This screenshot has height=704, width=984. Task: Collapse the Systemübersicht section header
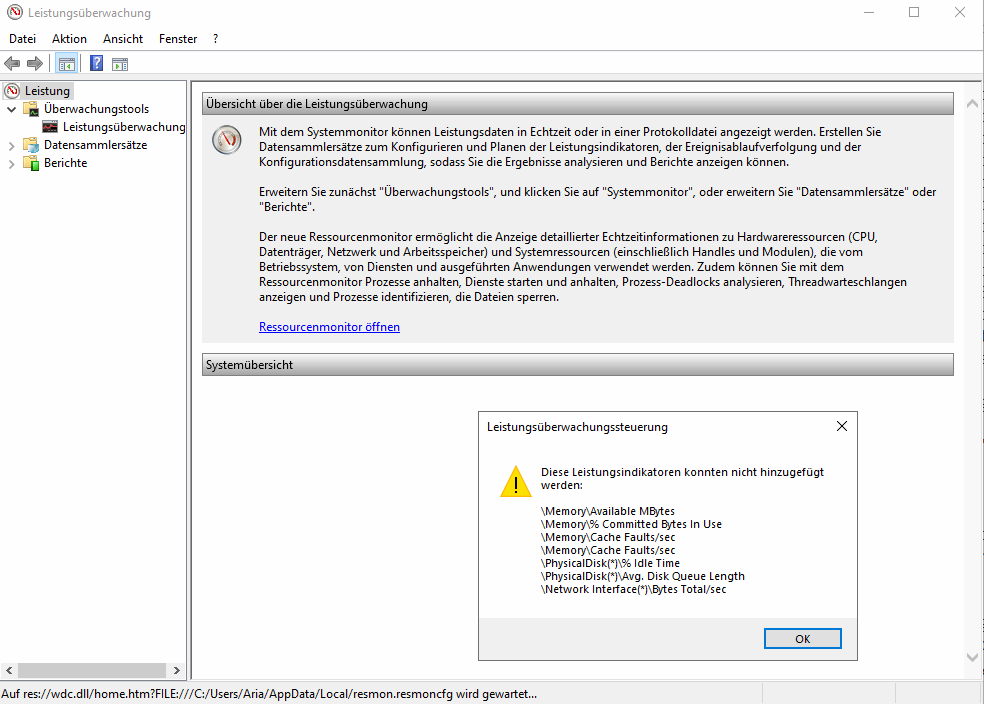(x=577, y=365)
